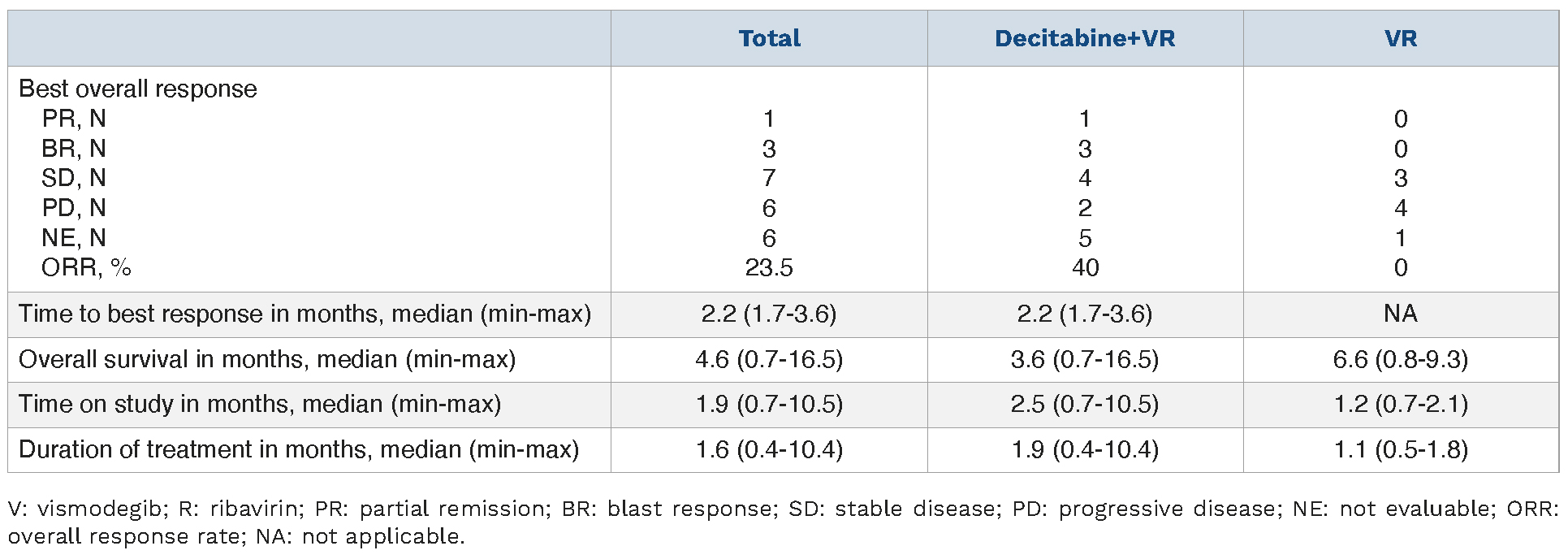Select the Time on study row label

(x=260, y=404)
